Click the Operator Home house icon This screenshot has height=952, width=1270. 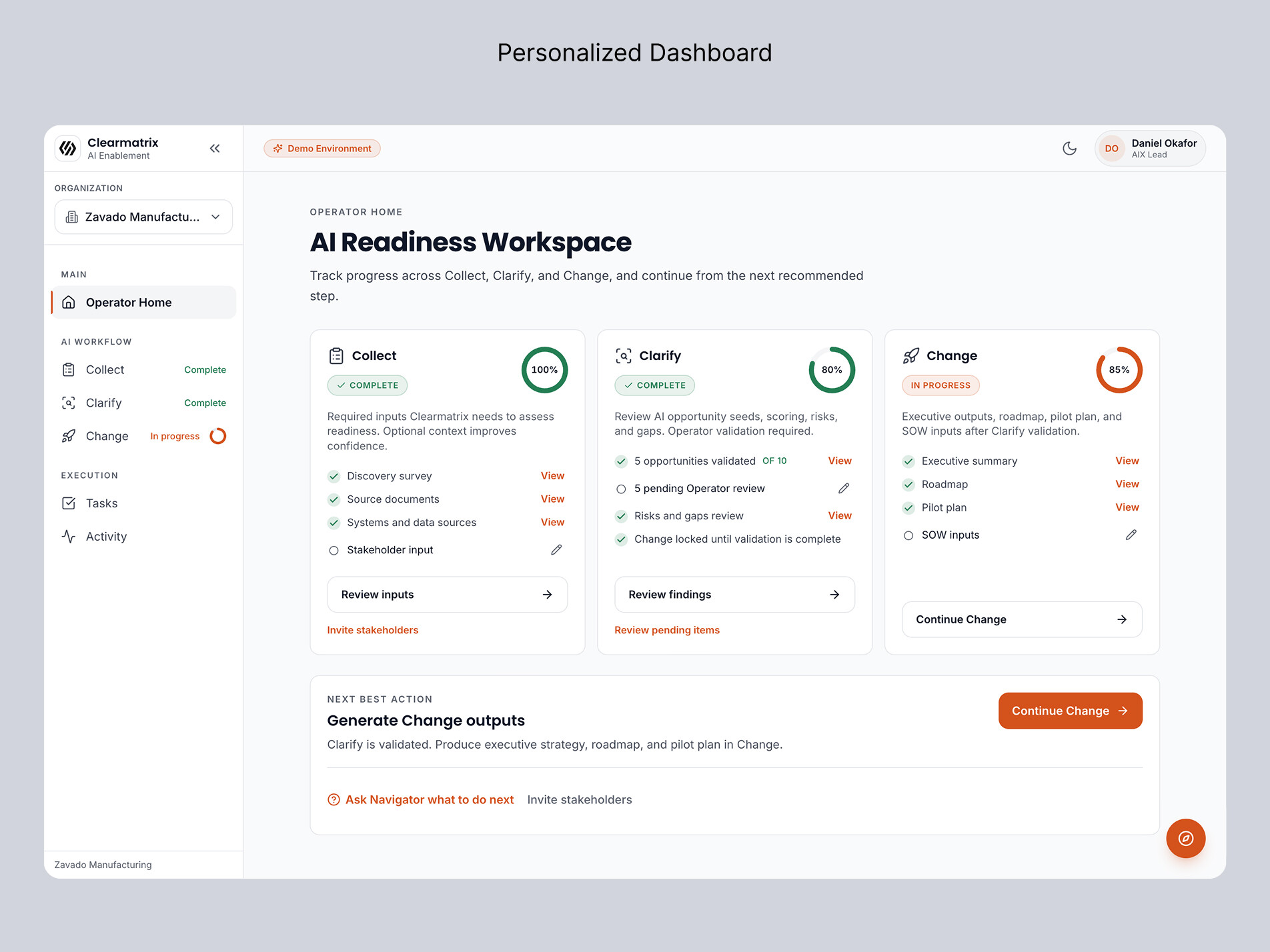69,303
